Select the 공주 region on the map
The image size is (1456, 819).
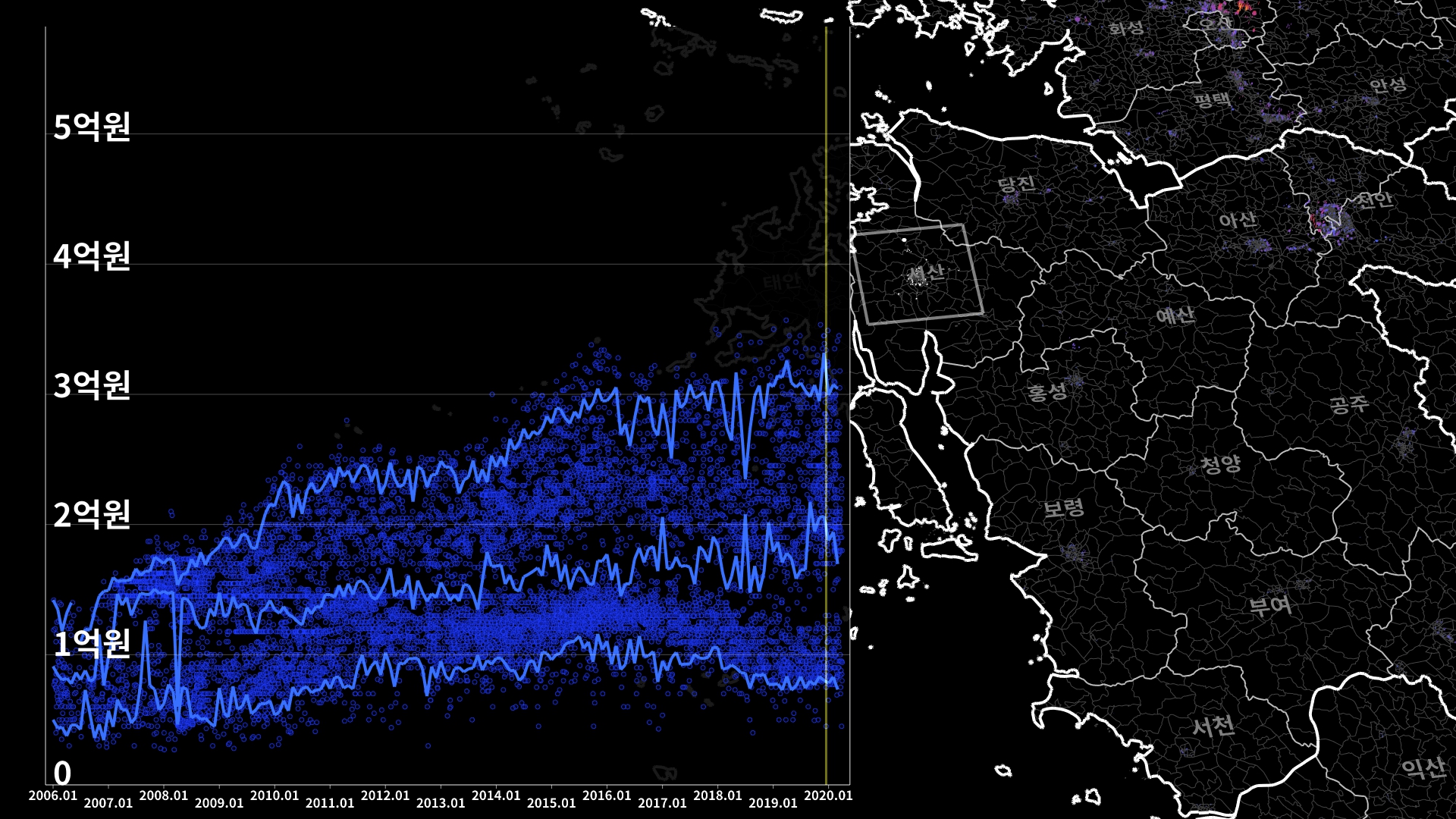(1349, 404)
